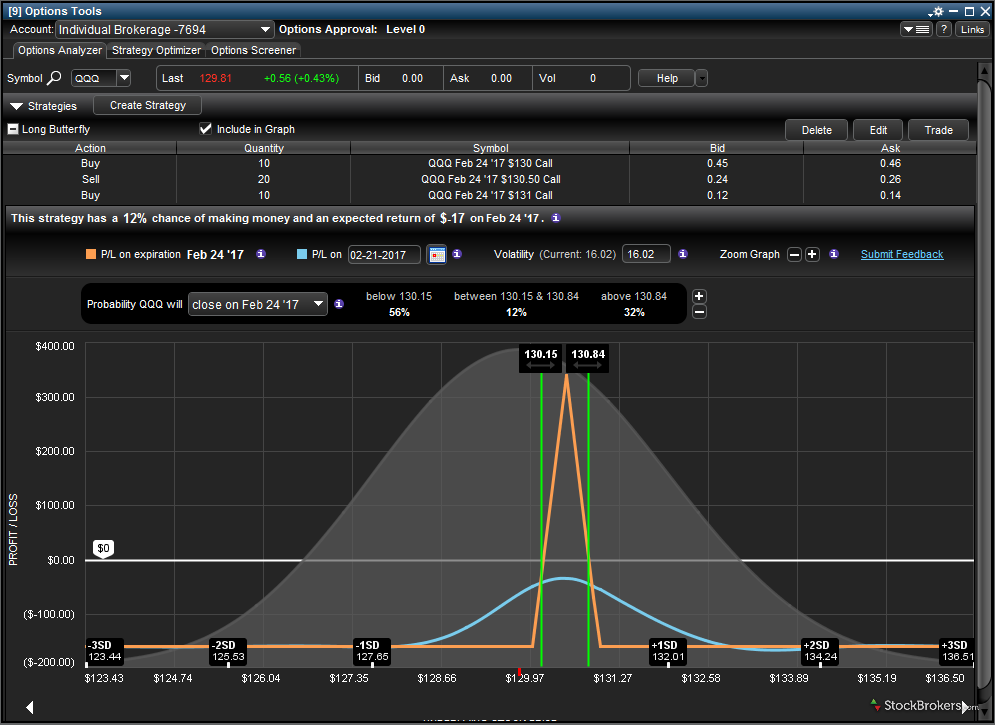Pan graph left with the arrow
995x725 pixels.
(29, 707)
